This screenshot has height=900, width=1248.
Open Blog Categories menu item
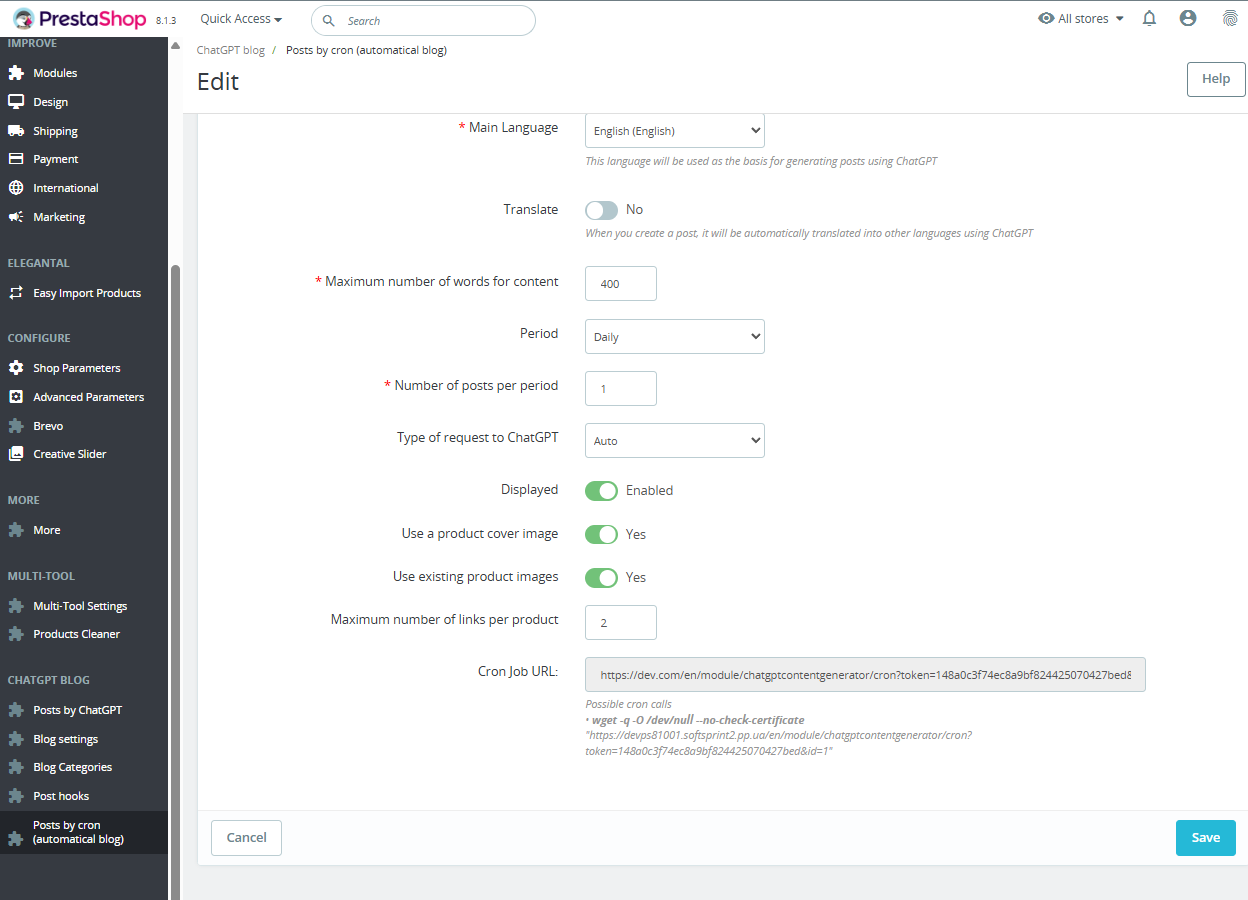pyautogui.click(x=73, y=767)
